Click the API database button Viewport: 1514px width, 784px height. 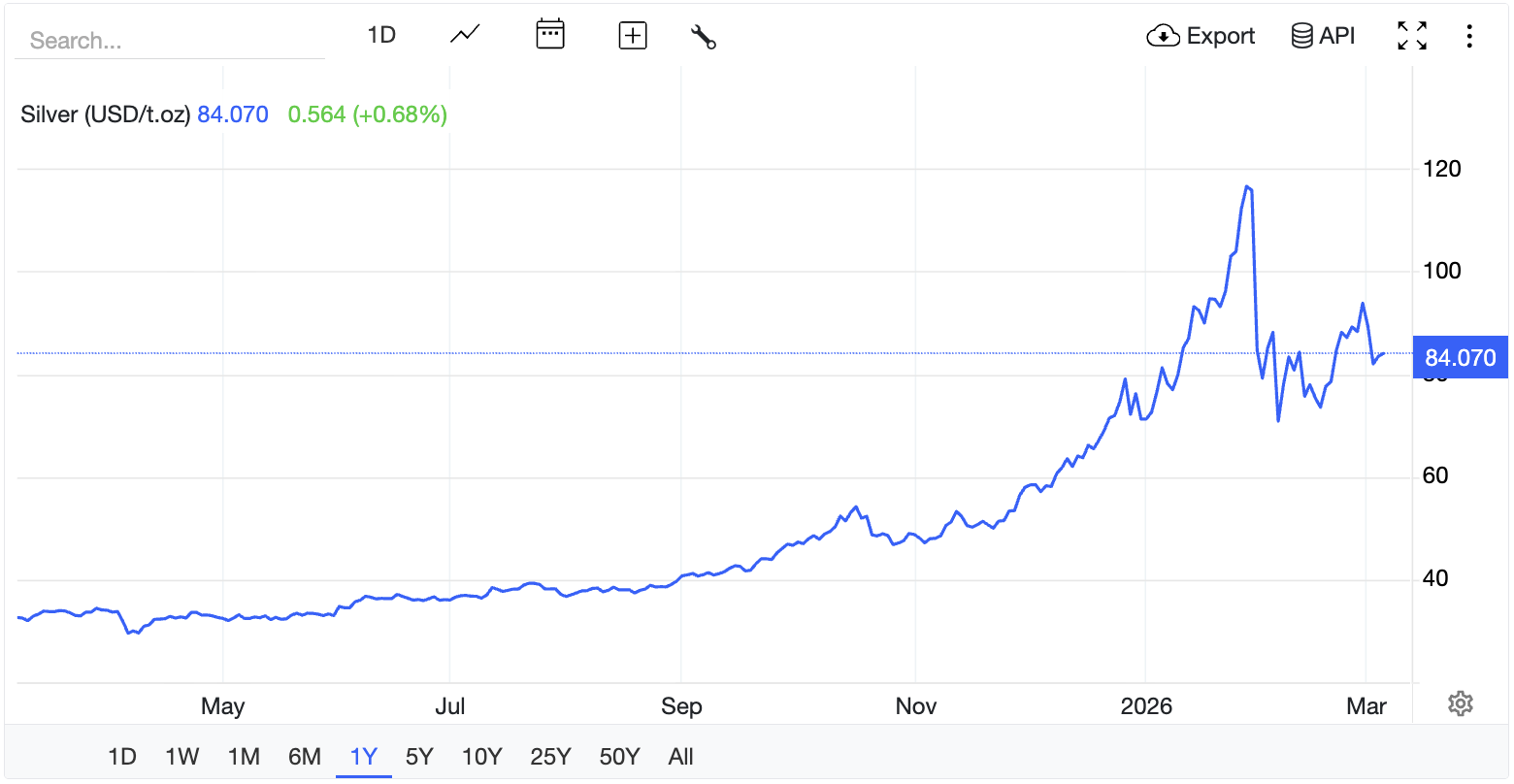(x=1322, y=36)
